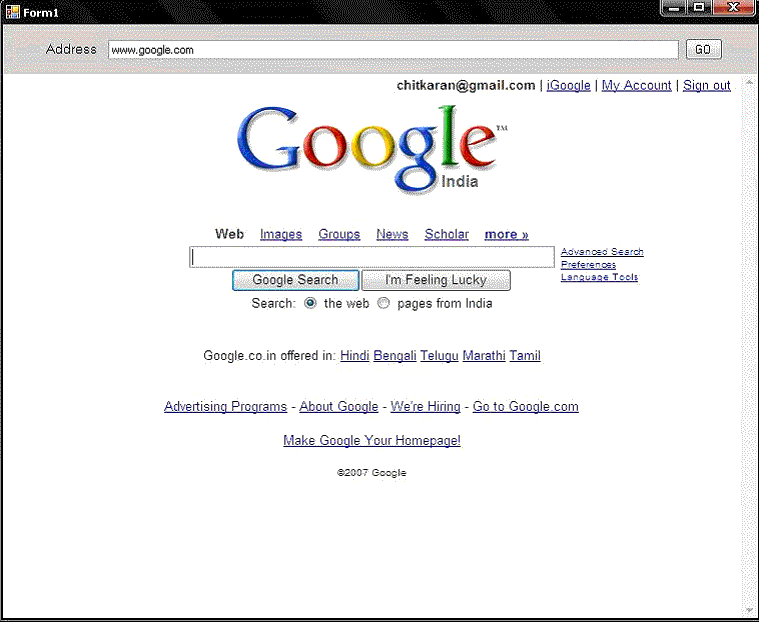Viewport: 759px width, 624px height.
Task: Maximize the Form1 window
Action: click(x=699, y=7)
